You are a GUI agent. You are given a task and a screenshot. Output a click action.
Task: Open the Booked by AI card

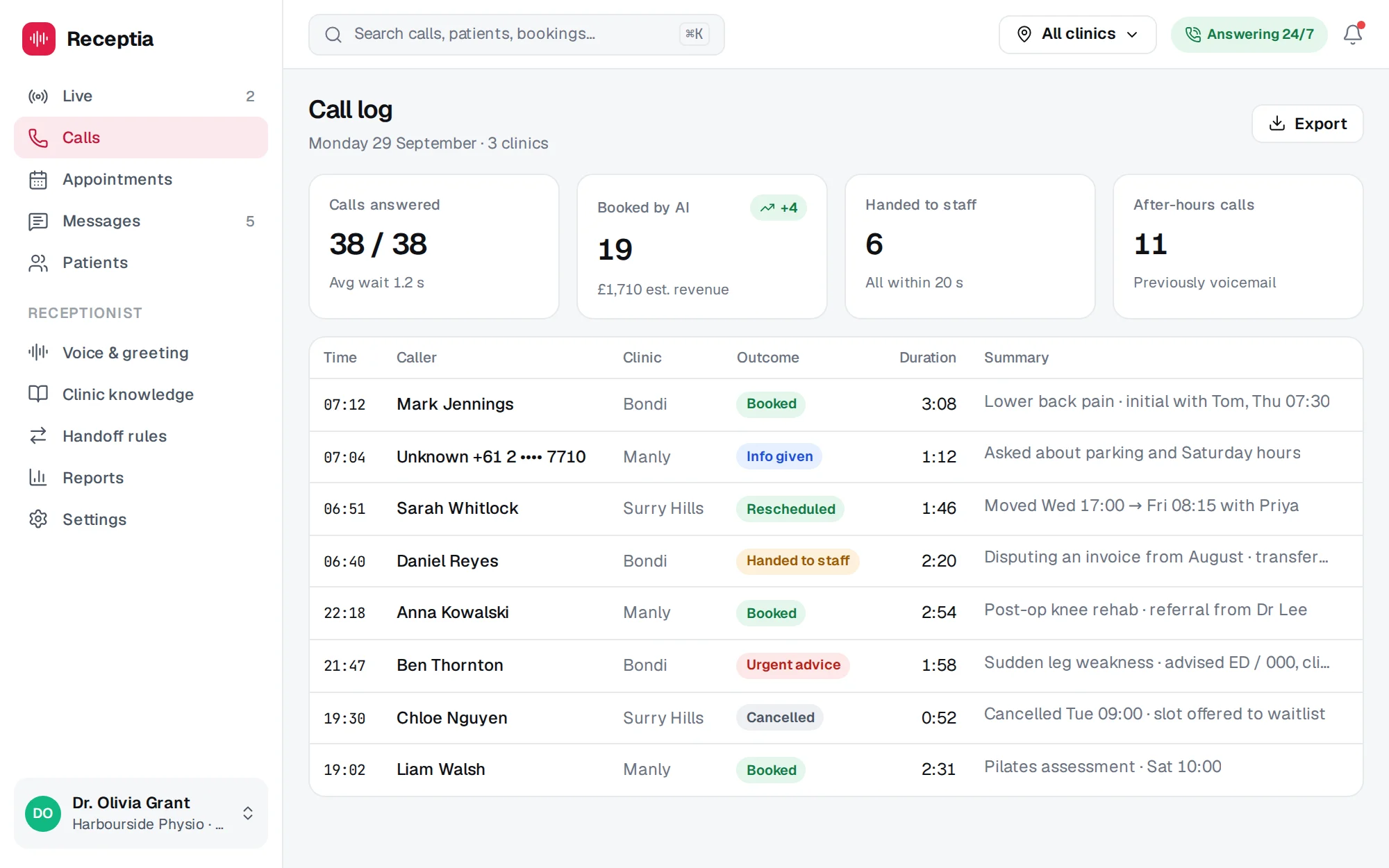pos(702,247)
